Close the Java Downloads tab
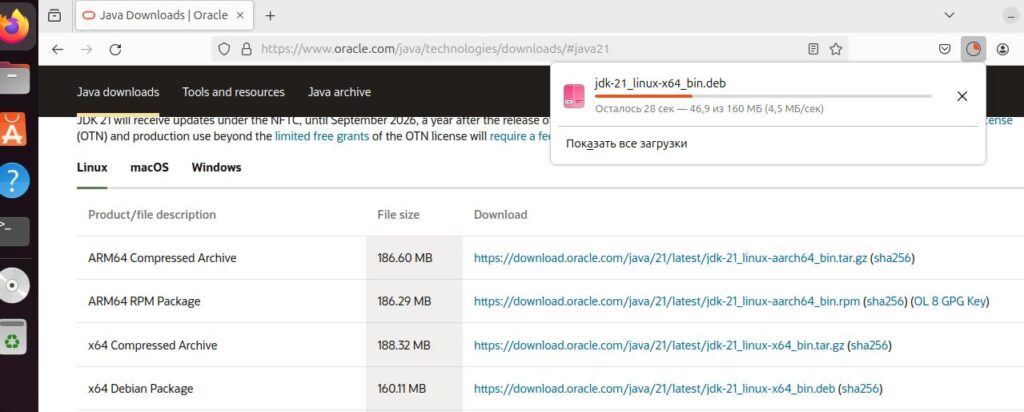Screen dimensions: 1024x412 240,16
